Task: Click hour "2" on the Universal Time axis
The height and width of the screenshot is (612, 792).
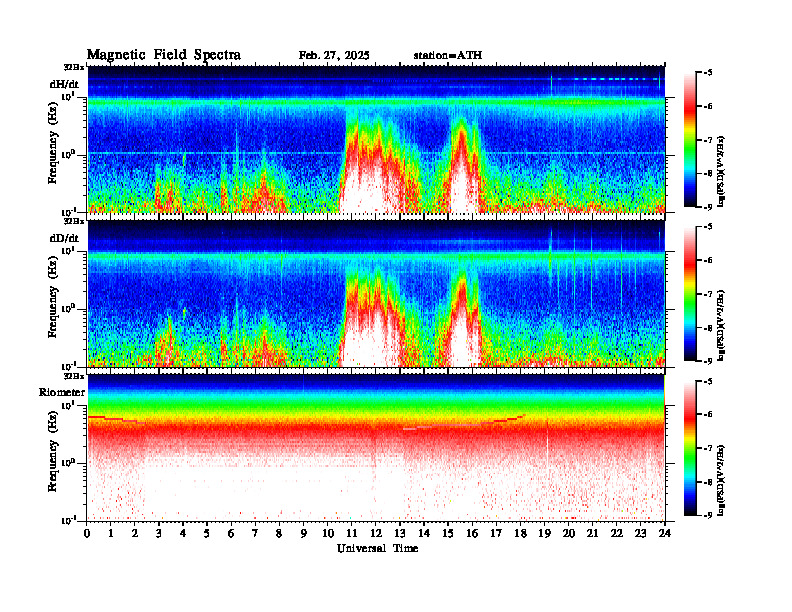Action: coord(135,533)
